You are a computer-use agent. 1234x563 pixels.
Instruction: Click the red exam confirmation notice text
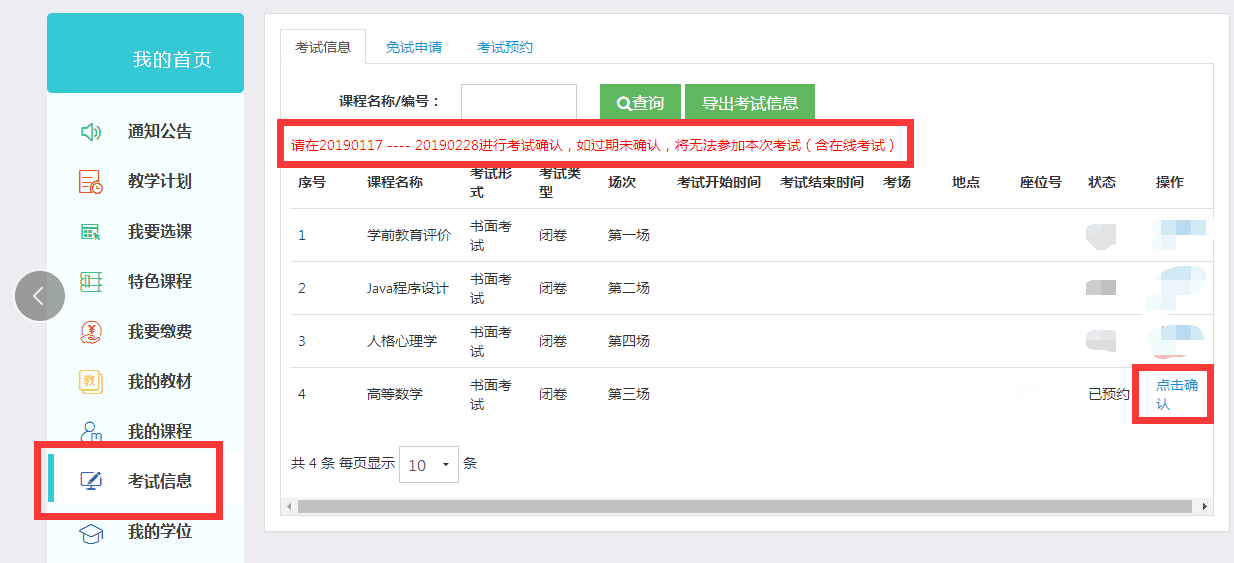click(594, 145)
